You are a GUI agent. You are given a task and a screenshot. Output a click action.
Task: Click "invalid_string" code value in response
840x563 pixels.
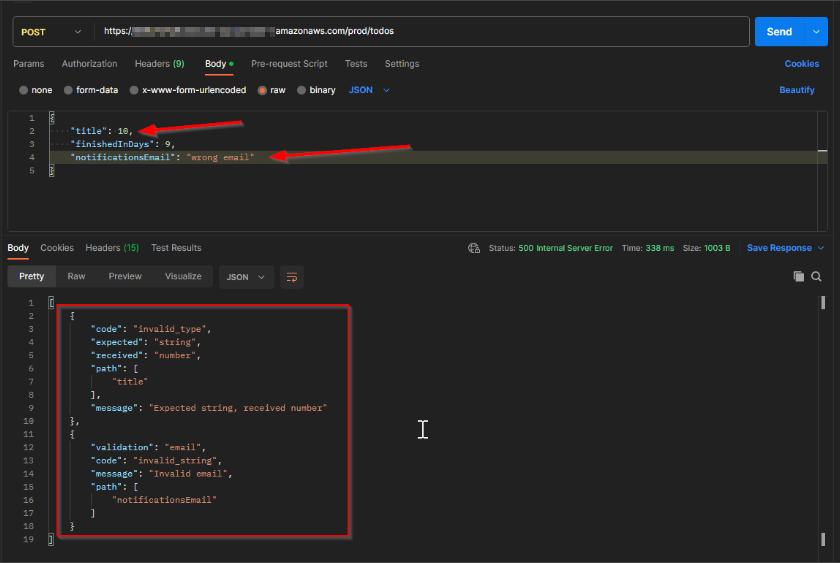pyautogui.click(x=175, y=460)
